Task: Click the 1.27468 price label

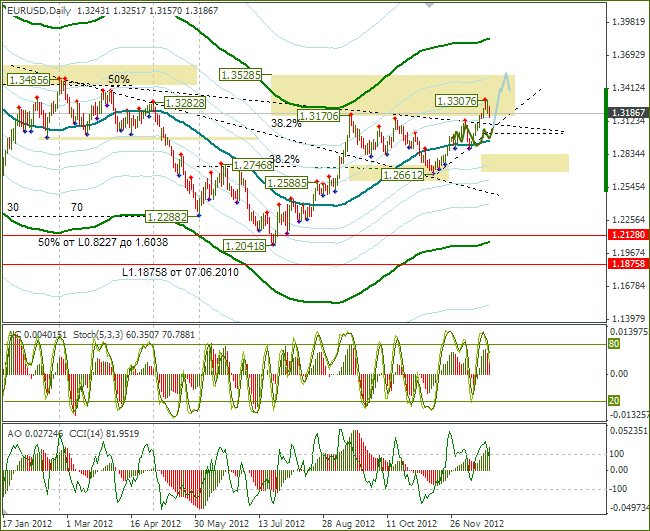Action: pos(253,165)
